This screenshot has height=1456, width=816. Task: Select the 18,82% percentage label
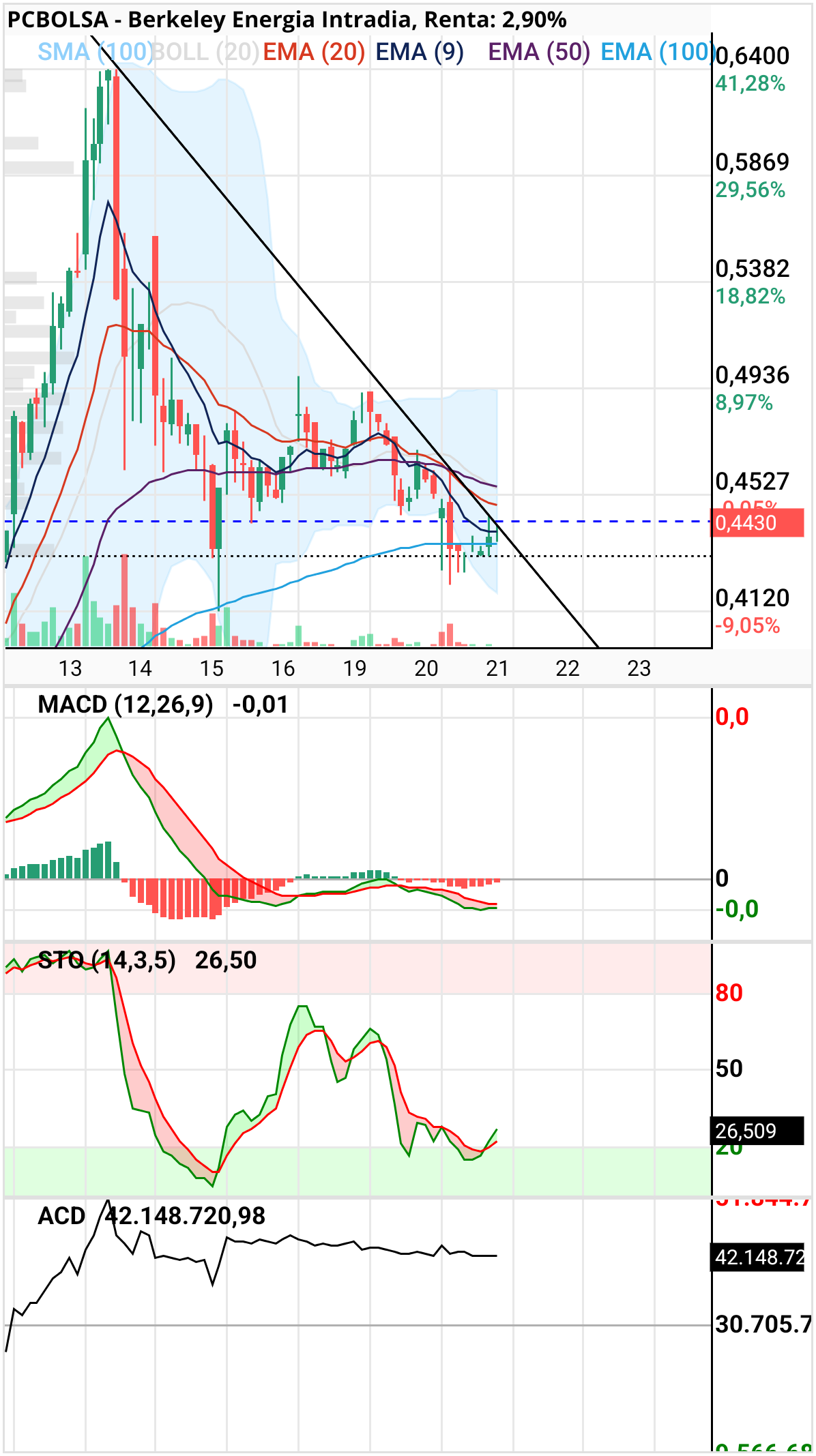pyautogui.click(x=751, y=297)
